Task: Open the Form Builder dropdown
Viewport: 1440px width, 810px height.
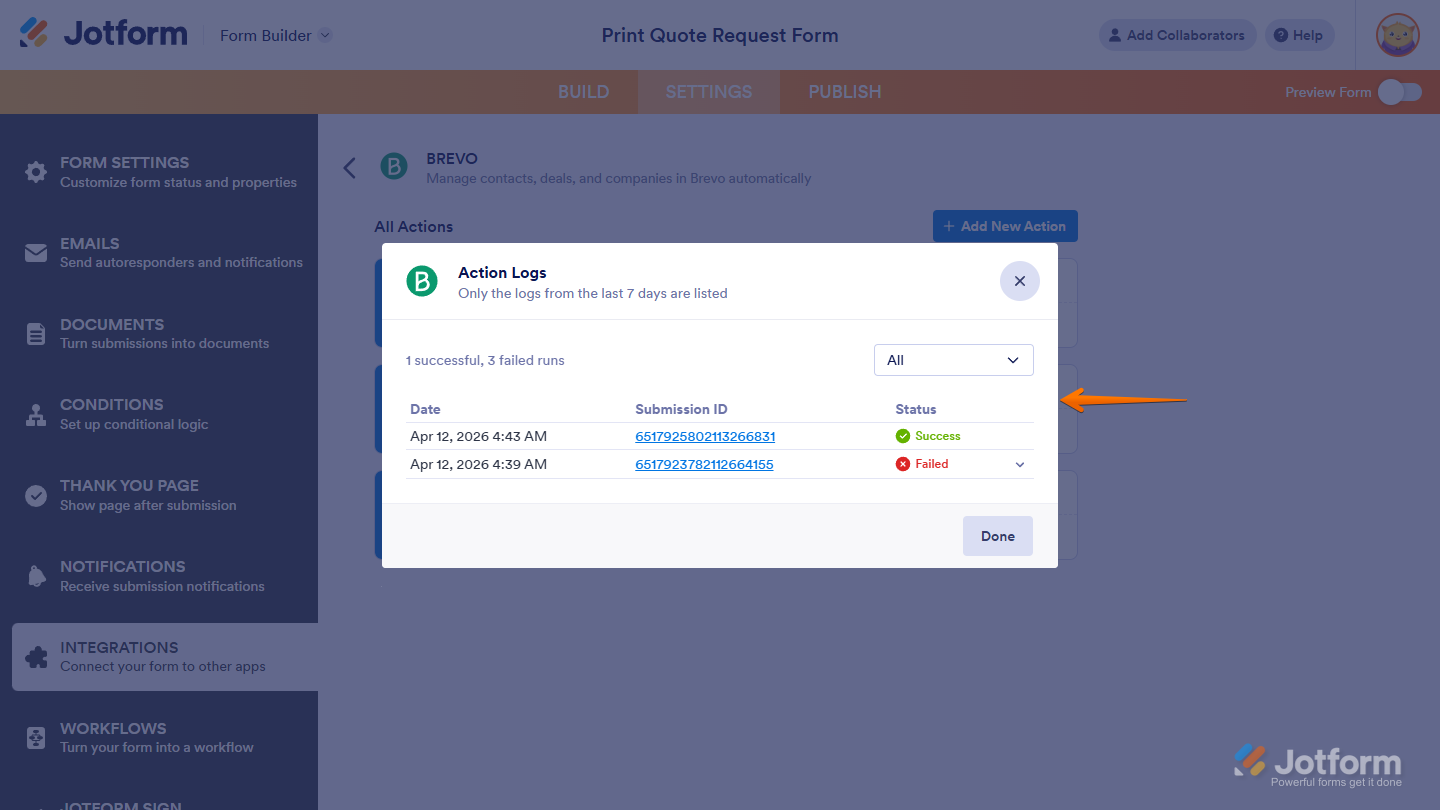Action: [275, 35]
